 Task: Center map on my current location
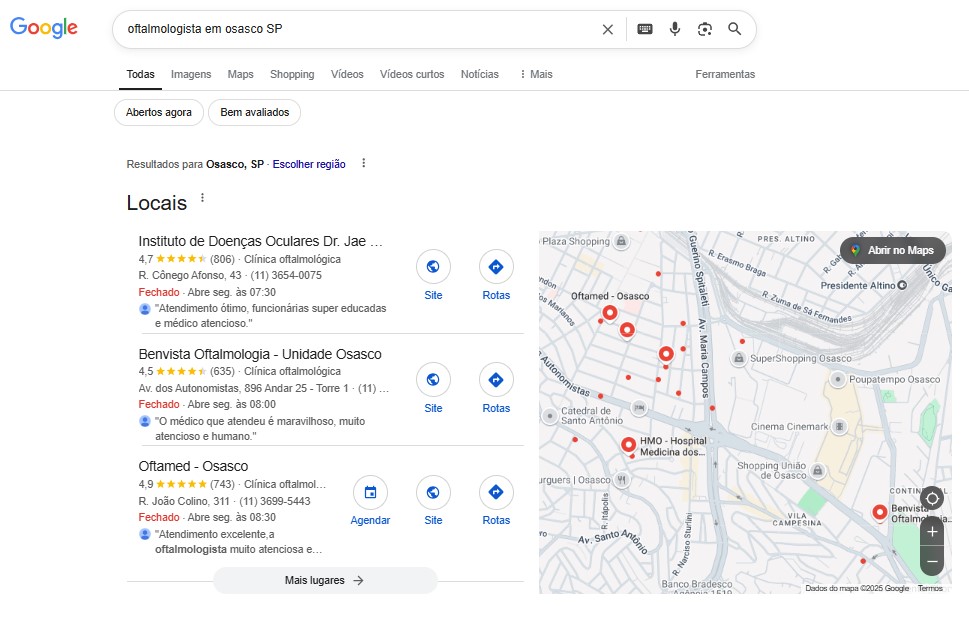click(932, 498)
